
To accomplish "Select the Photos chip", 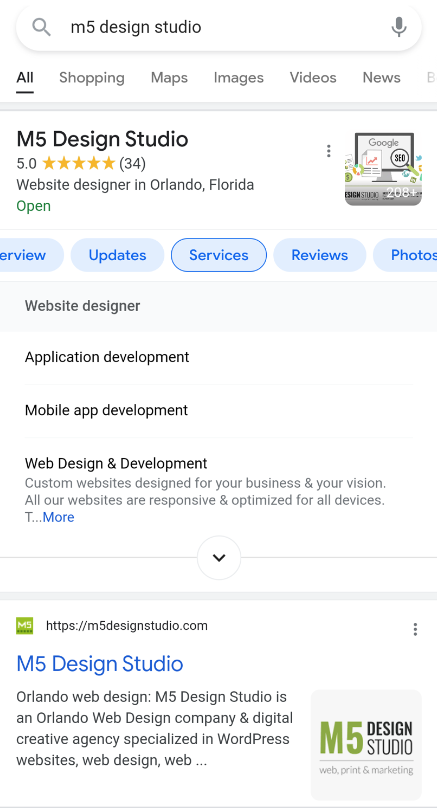I will [x=405, y=255].
